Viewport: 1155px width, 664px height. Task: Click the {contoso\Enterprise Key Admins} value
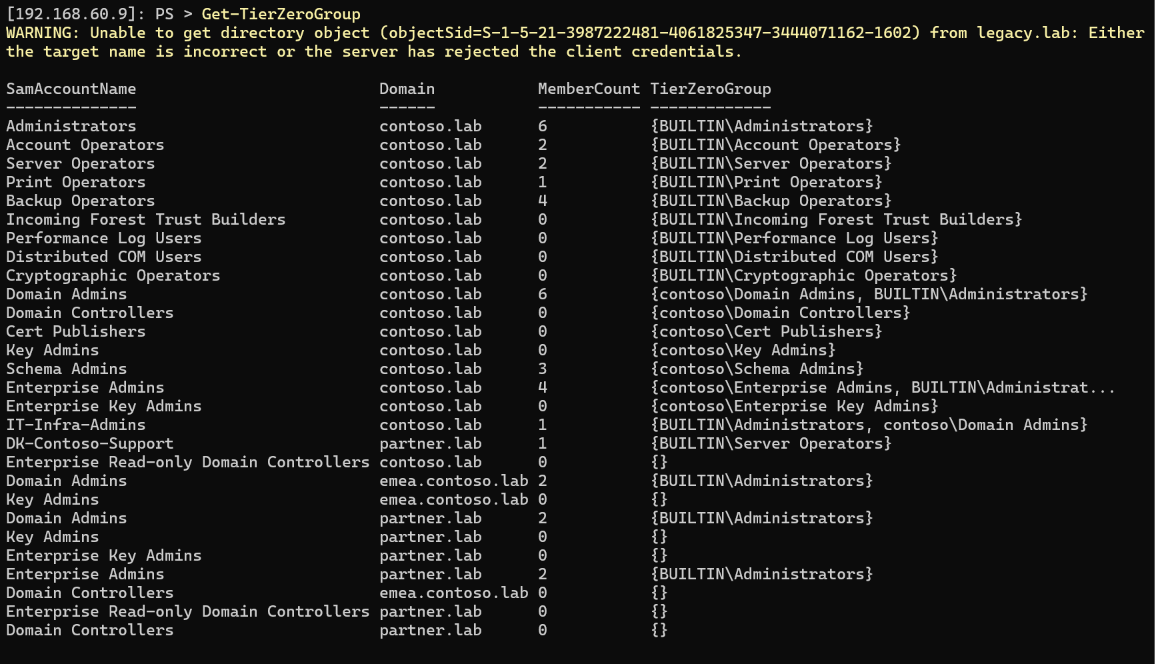tap(794, 406)
